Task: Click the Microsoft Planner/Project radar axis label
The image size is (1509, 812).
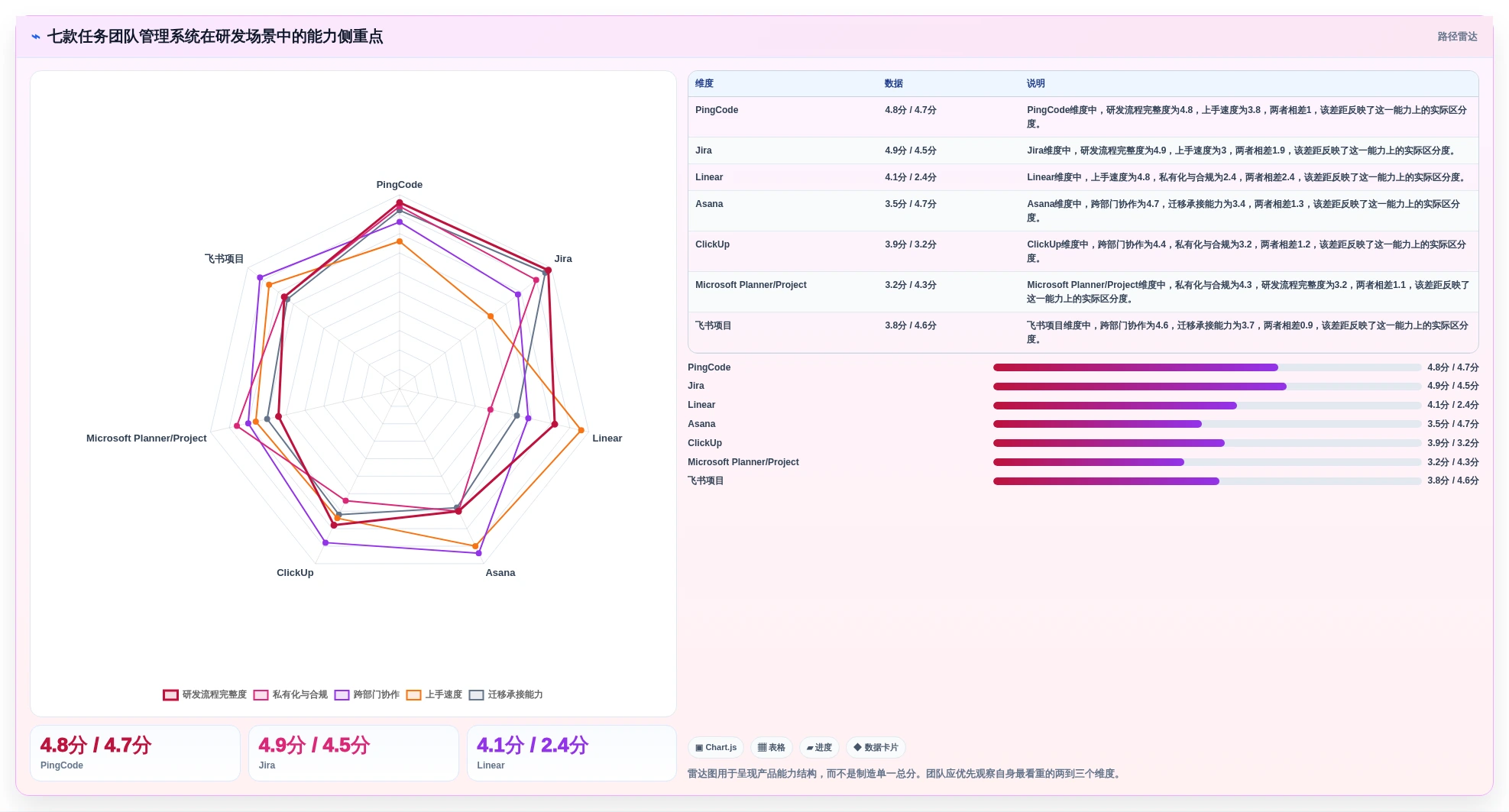Action: (147, 438)
